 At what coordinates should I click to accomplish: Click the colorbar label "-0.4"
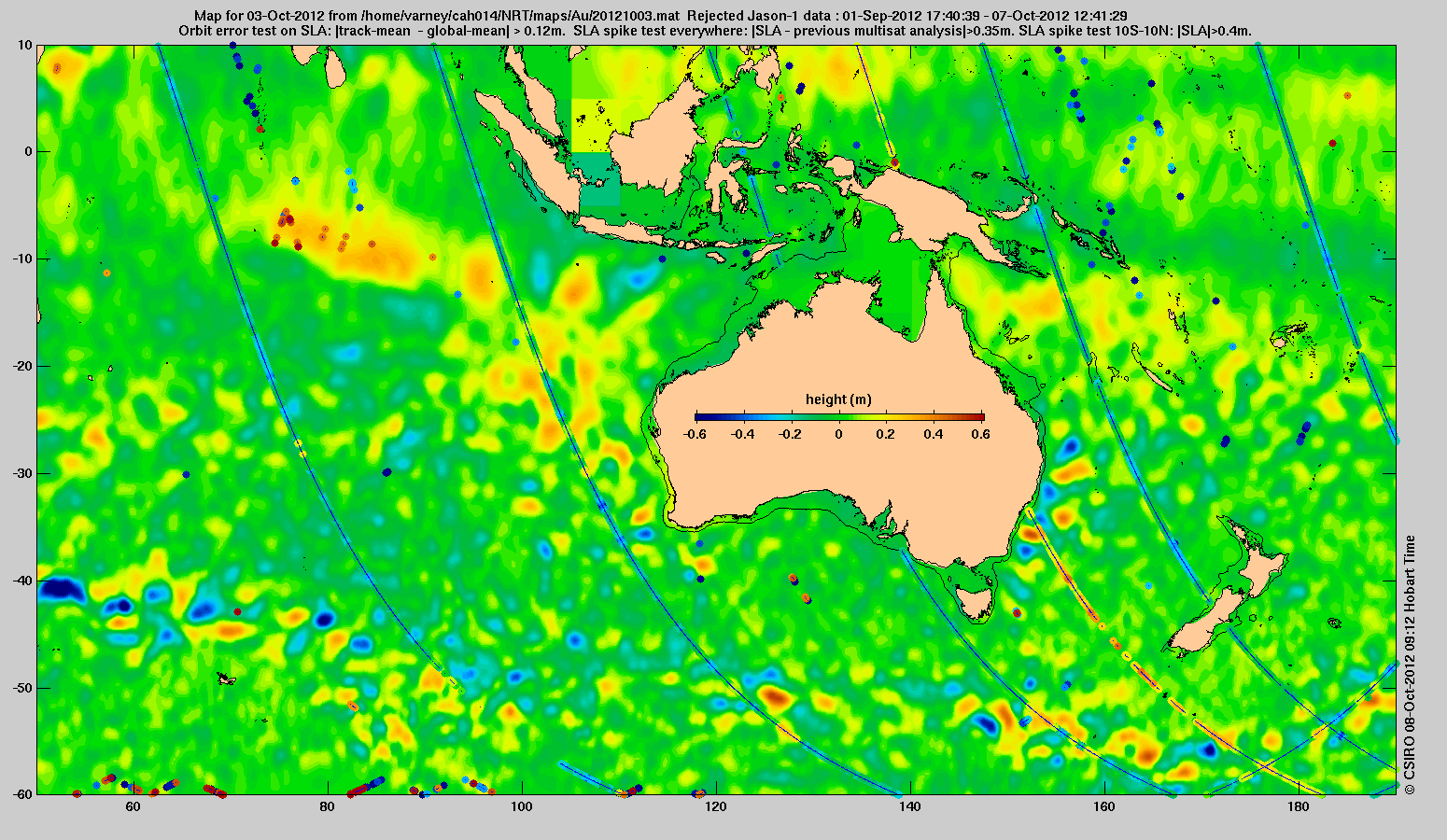coord(742,434)
